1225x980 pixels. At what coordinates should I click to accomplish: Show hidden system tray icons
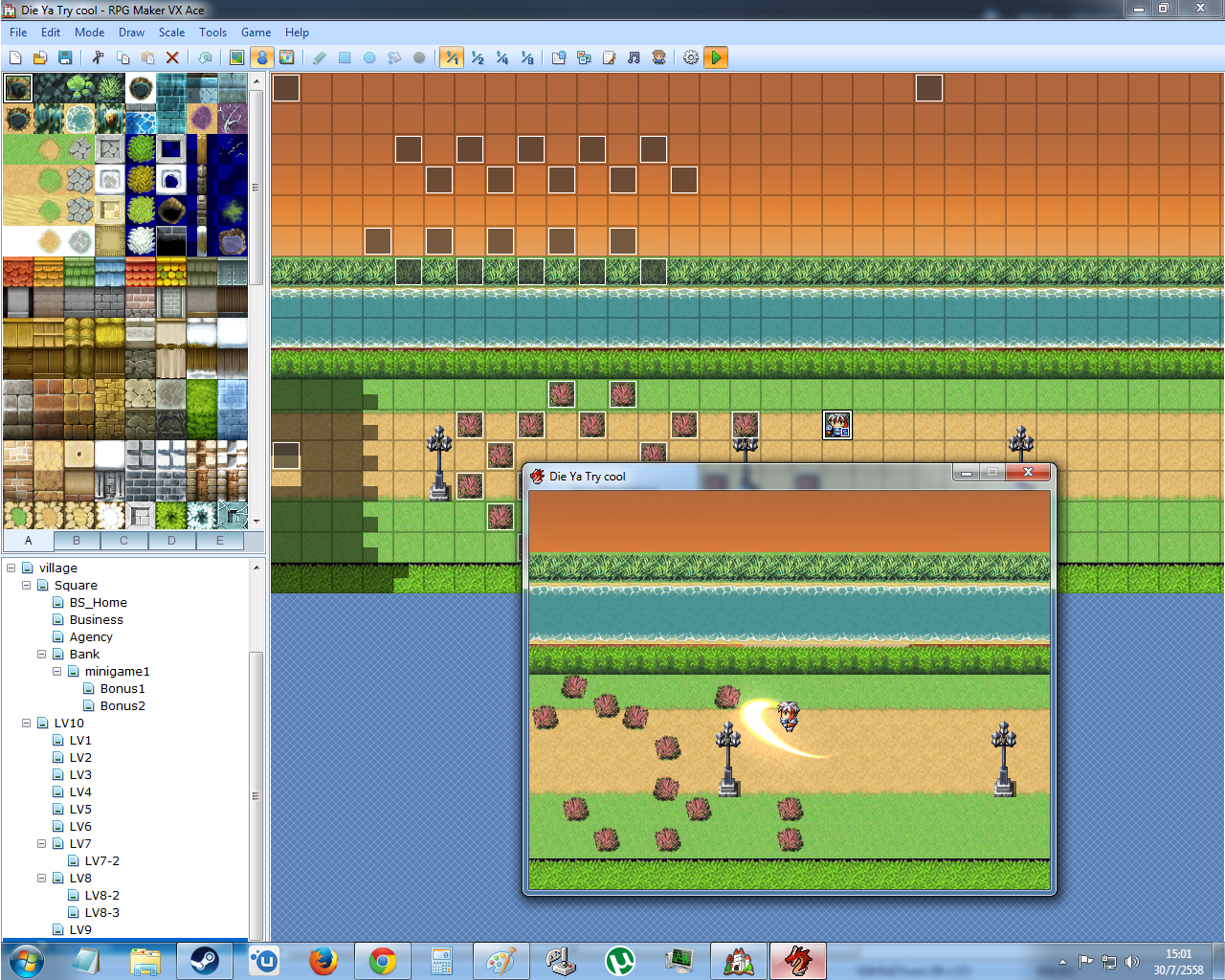tap(1062, 961)
